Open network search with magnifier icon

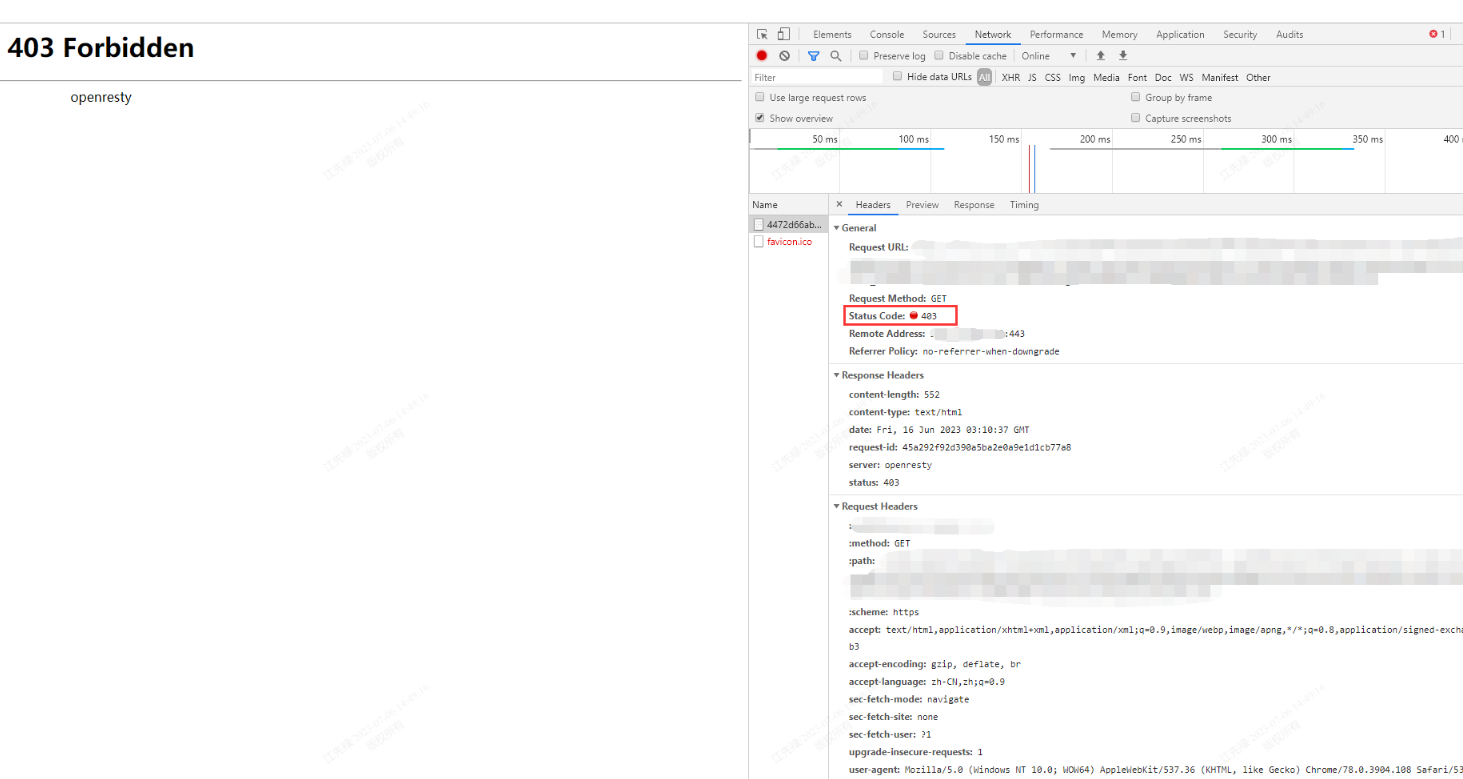coord(835,56)
